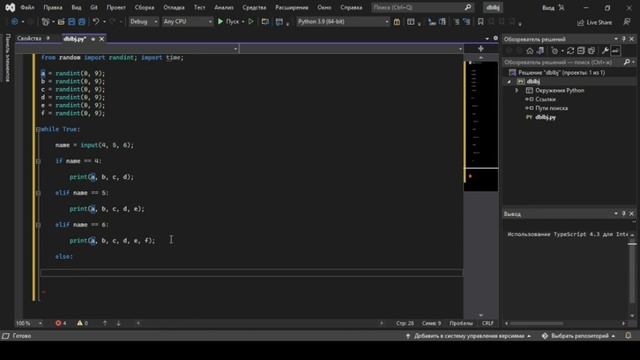Image resolution: width=640 pixels, height=360 pixels.
Task: Pin the Вывод output panel
Action: point(624,213)
